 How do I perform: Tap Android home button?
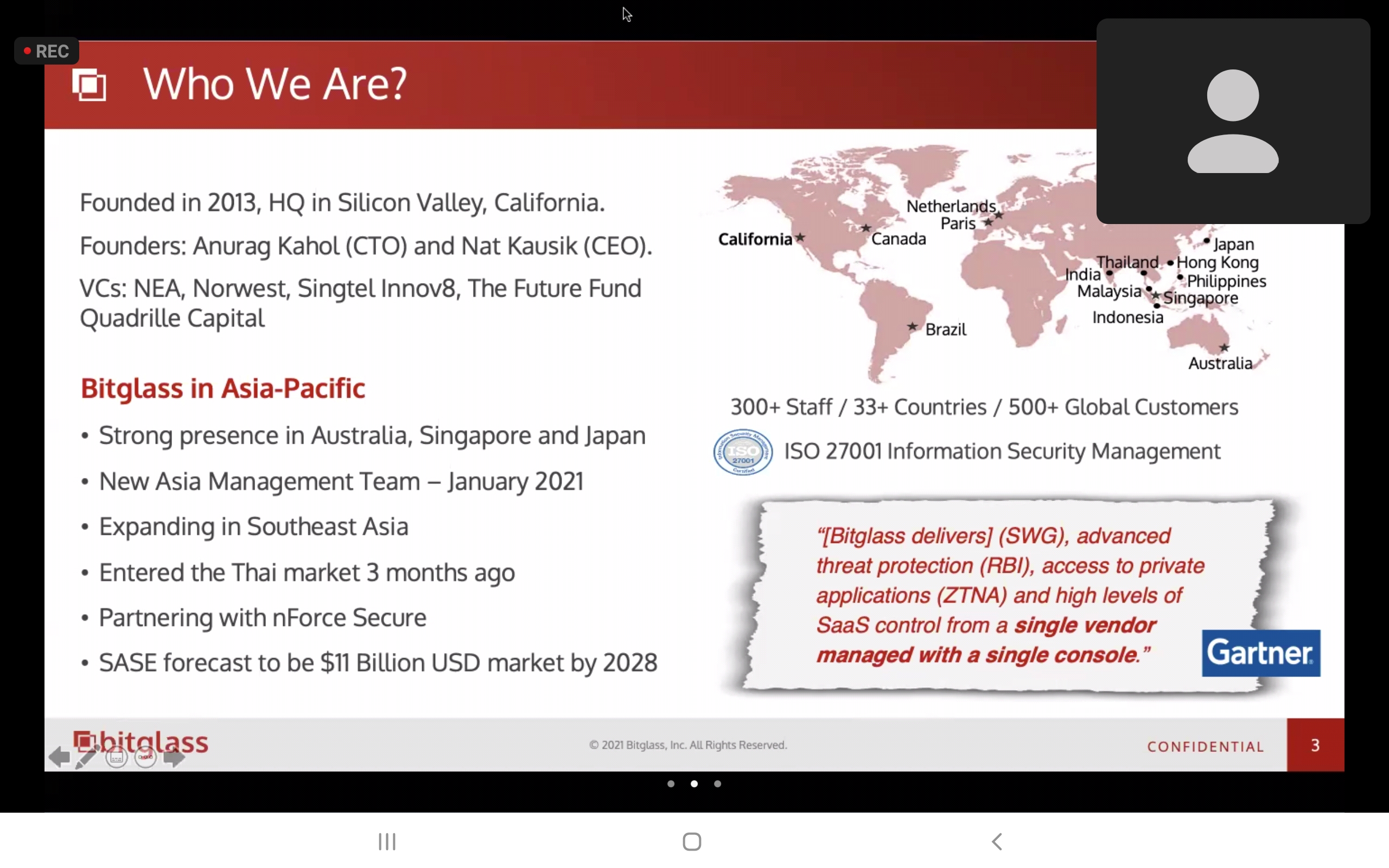coord(692,841)
